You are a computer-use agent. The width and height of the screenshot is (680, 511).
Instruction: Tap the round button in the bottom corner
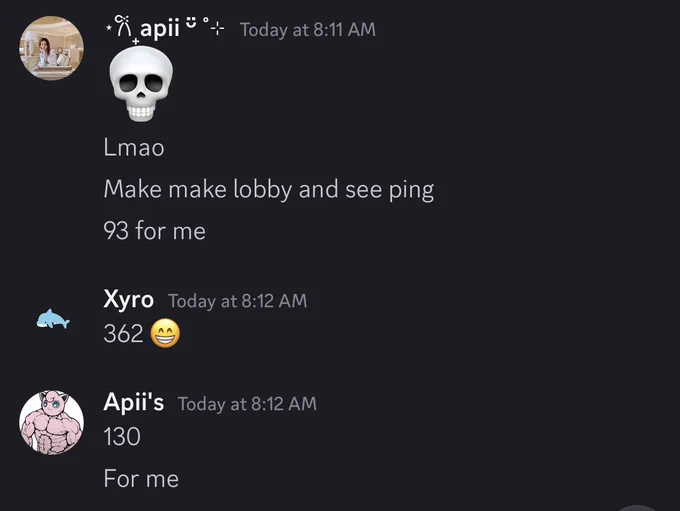[x=637, y=508]
